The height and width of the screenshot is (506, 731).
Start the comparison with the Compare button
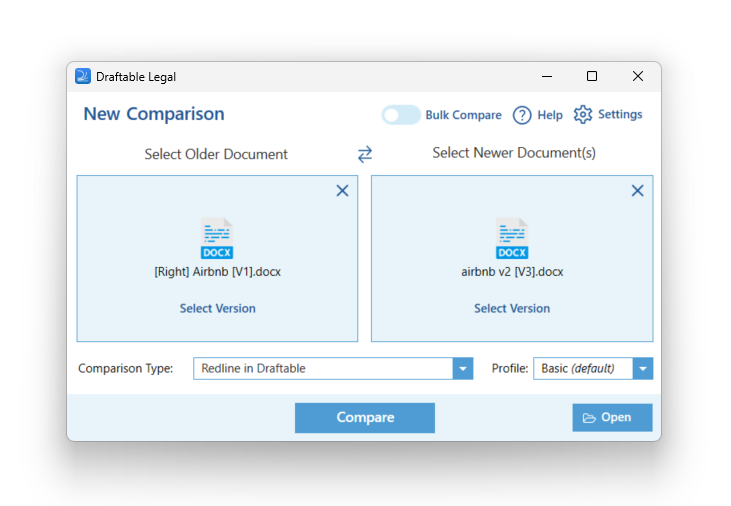365,417
